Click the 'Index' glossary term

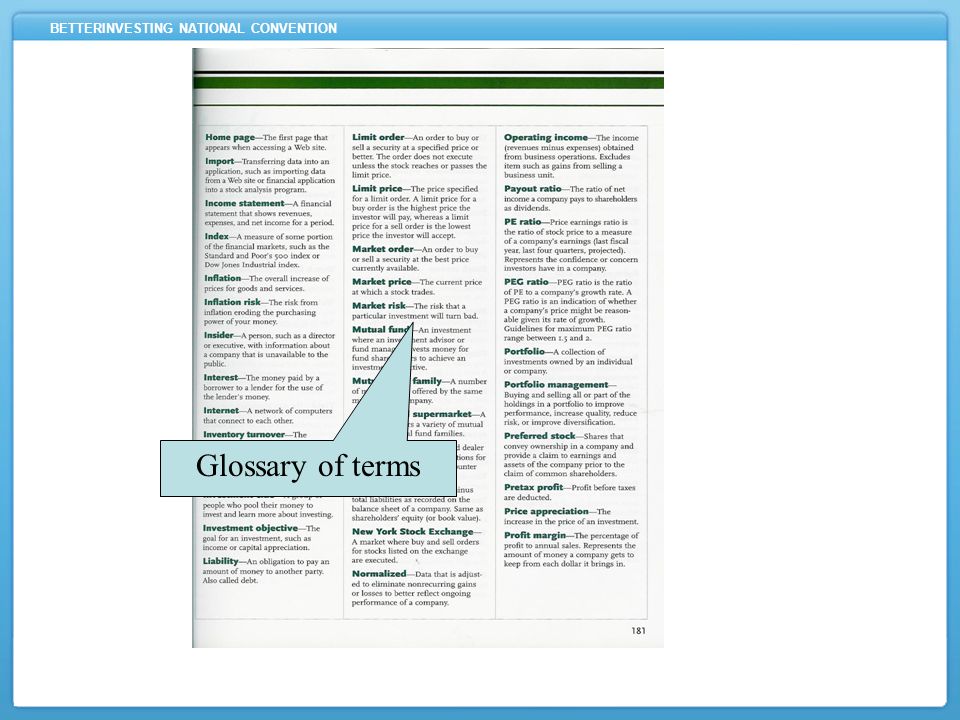[216, 236]
